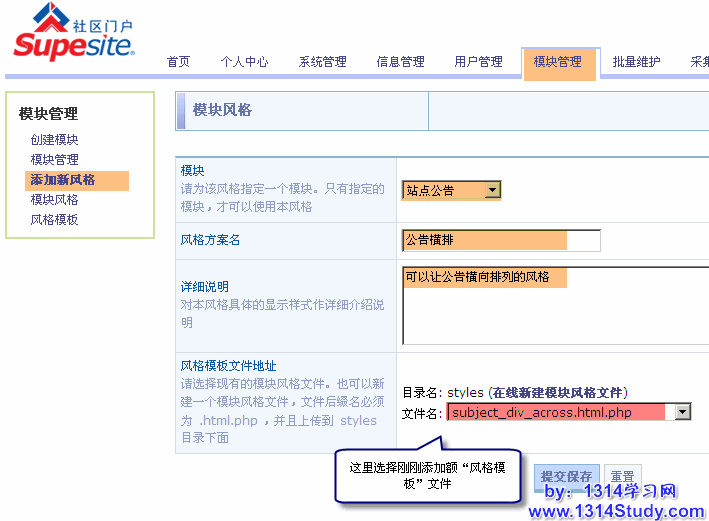Open the 用户管理 tab
This screenshot has width=709, height=521.
pos(478,62)
